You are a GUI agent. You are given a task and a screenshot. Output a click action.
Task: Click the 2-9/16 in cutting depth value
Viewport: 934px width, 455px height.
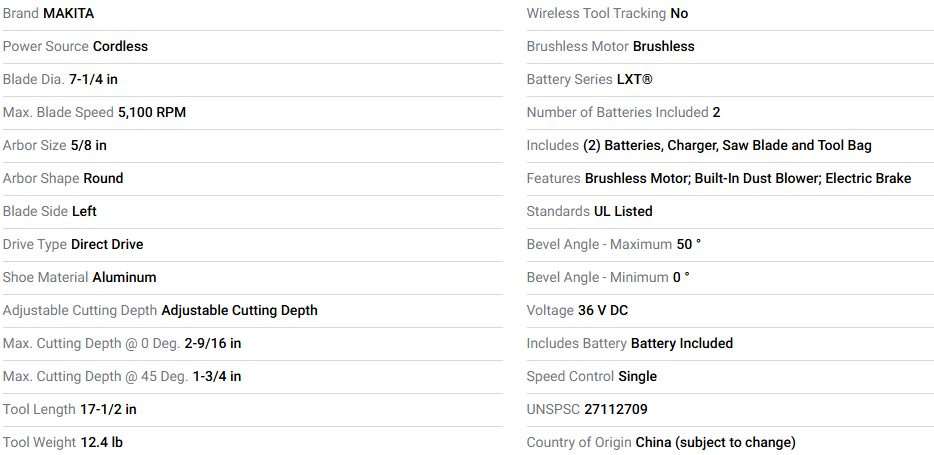click(x=213, y=344)
